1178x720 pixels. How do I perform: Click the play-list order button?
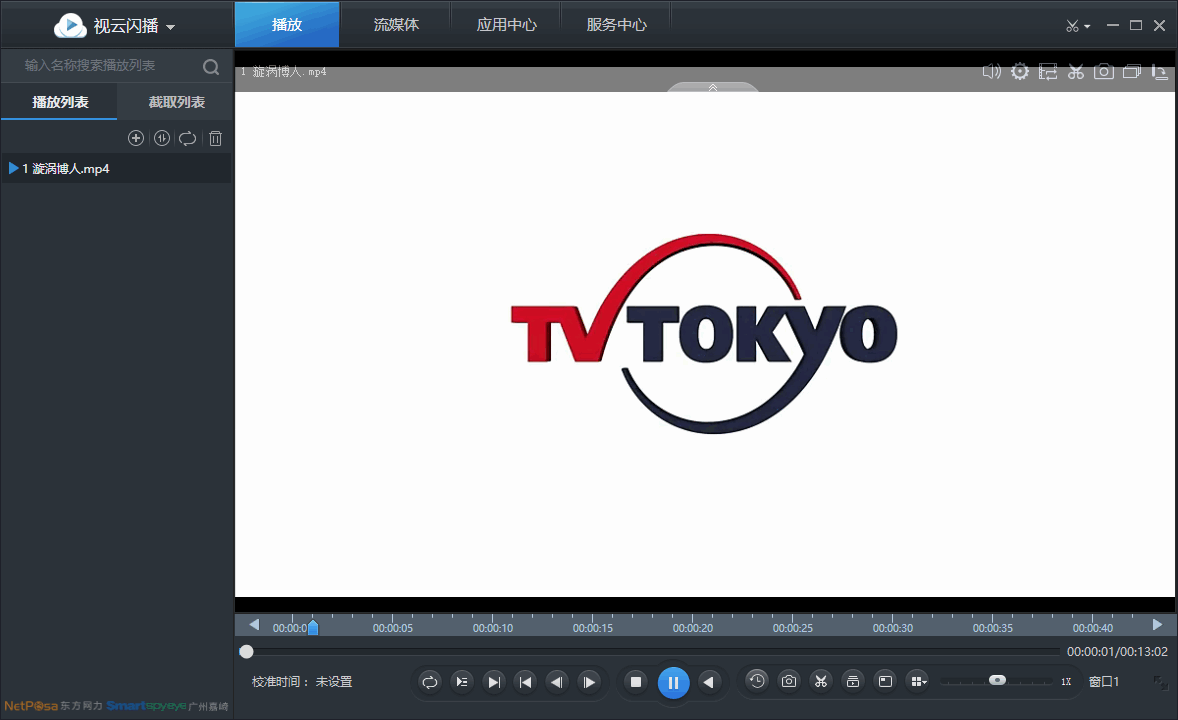[461, 682]
